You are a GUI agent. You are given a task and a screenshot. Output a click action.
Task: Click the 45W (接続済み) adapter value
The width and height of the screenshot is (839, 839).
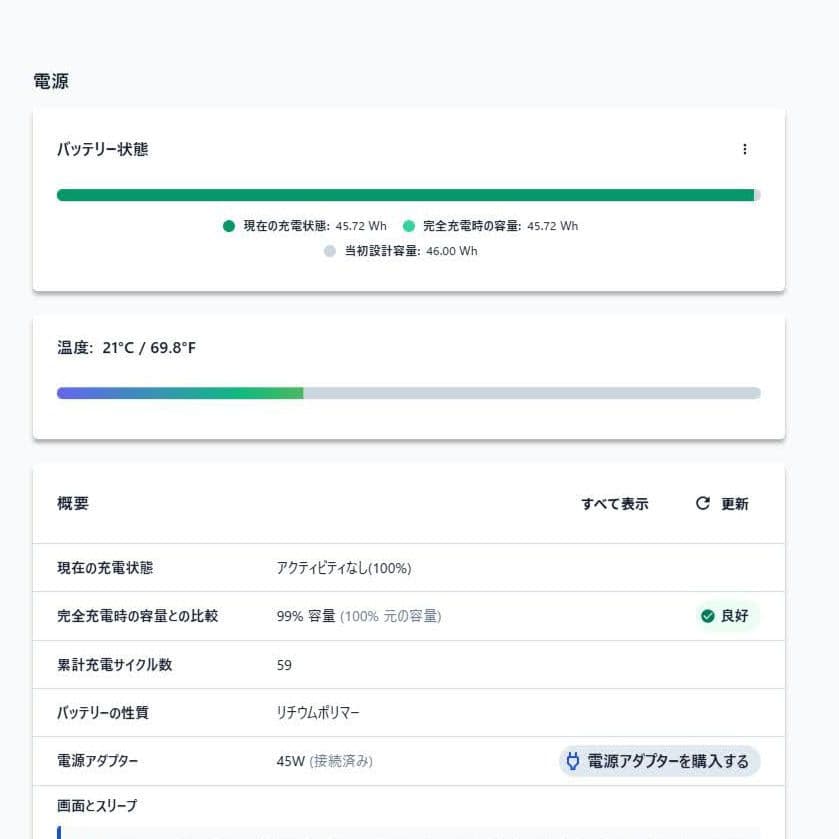tap(324, 761)
